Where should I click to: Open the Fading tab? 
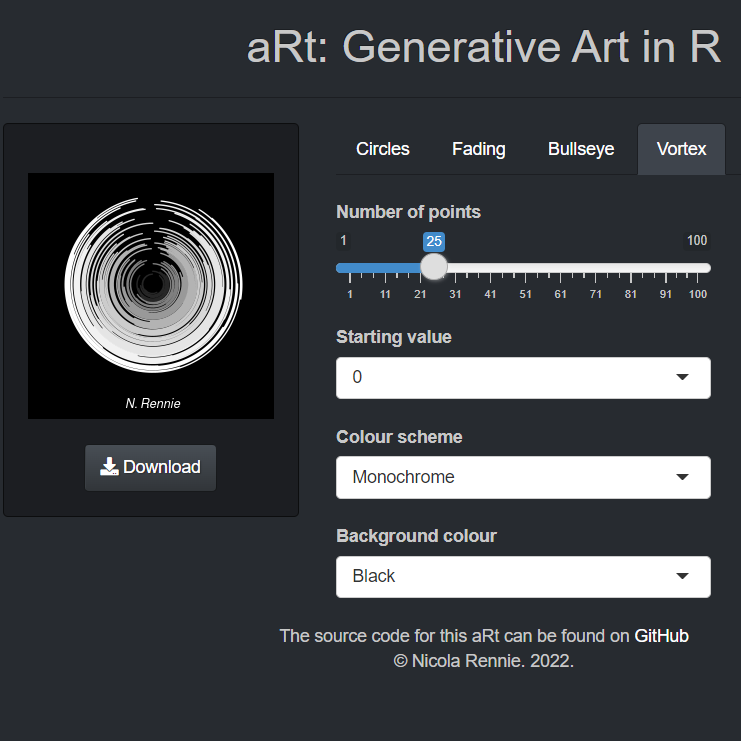point(479,149)
